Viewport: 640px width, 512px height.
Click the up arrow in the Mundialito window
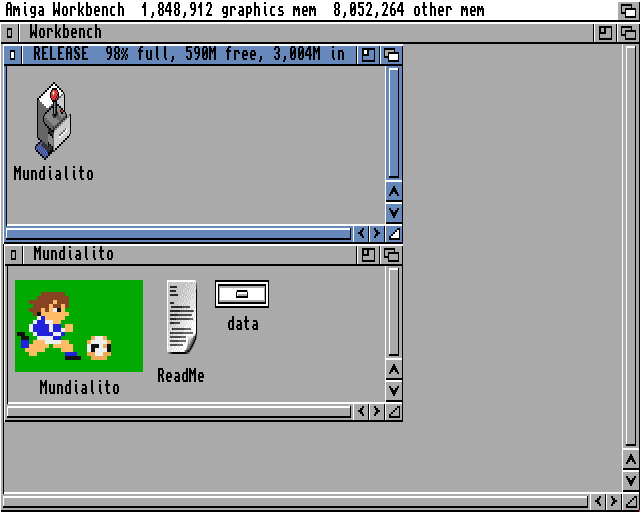394,370
